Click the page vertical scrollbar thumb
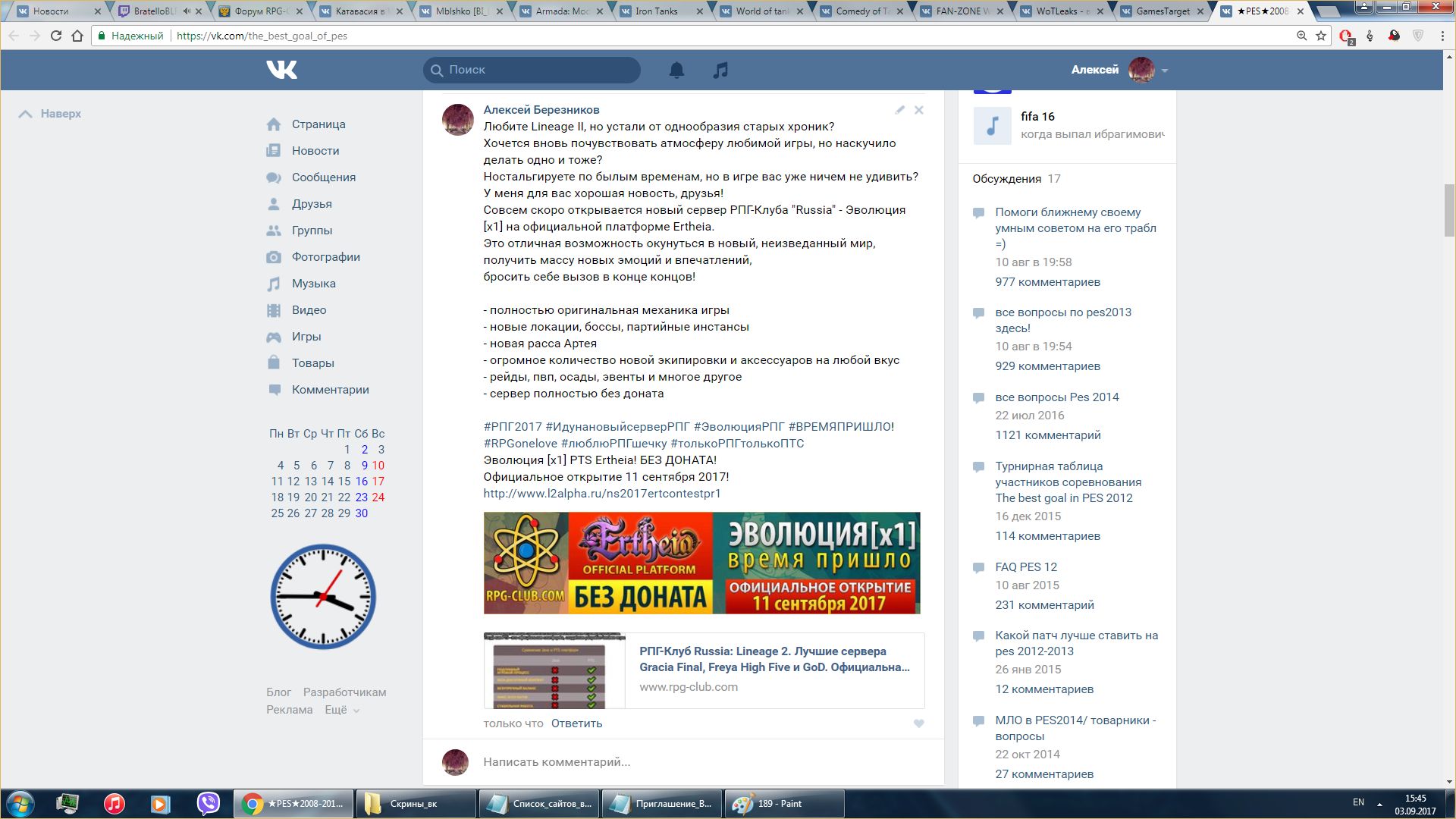This screenshot has width=1456, height=819. pos(1449,211)
